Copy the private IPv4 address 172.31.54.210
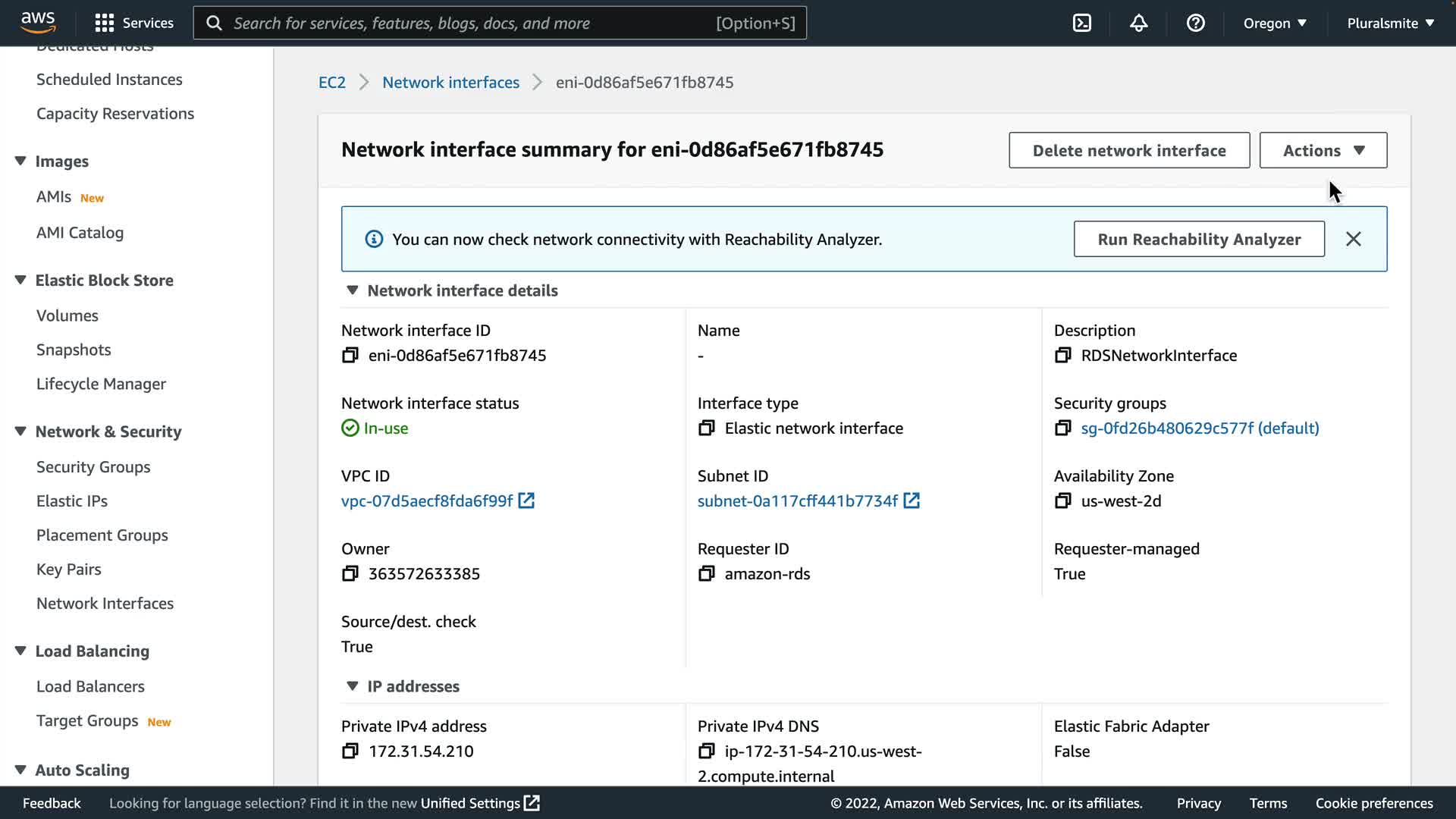1456x819 pixels. coord(350,751)
